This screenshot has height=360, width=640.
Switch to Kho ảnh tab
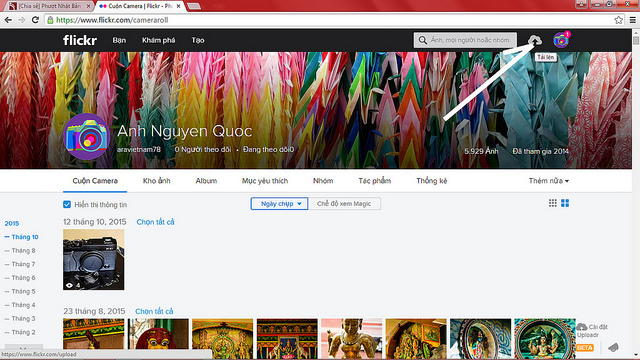point(157,180)
